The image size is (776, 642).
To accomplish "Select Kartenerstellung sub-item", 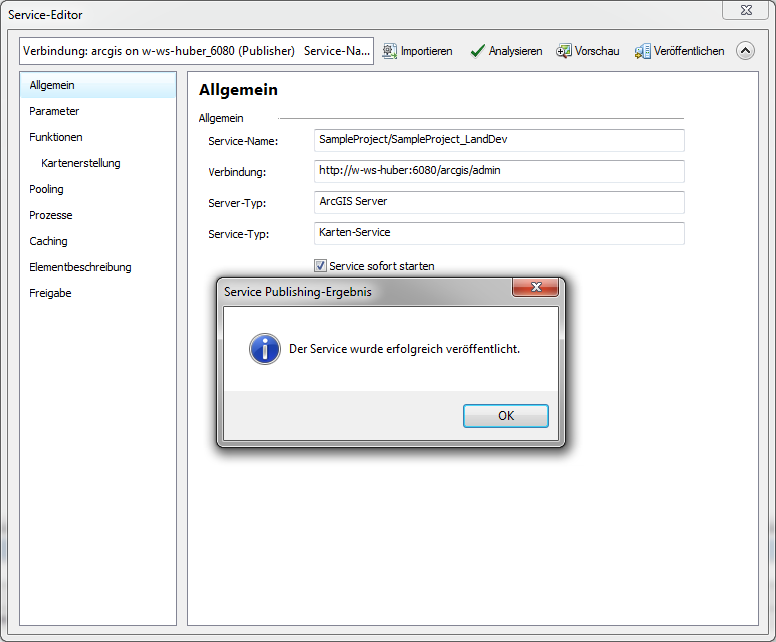I will point(81,163).
